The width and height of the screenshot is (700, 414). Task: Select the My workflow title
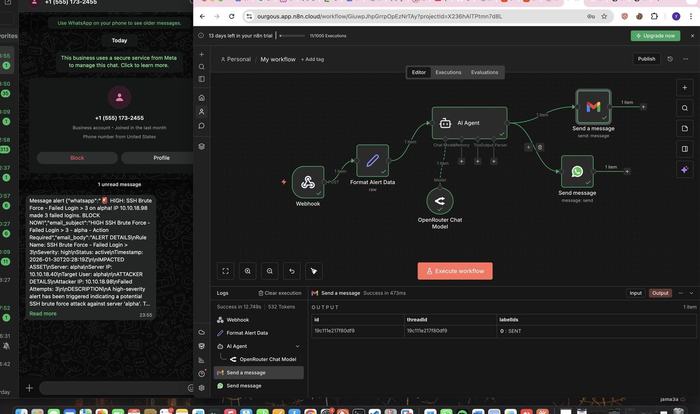(278, 59)
